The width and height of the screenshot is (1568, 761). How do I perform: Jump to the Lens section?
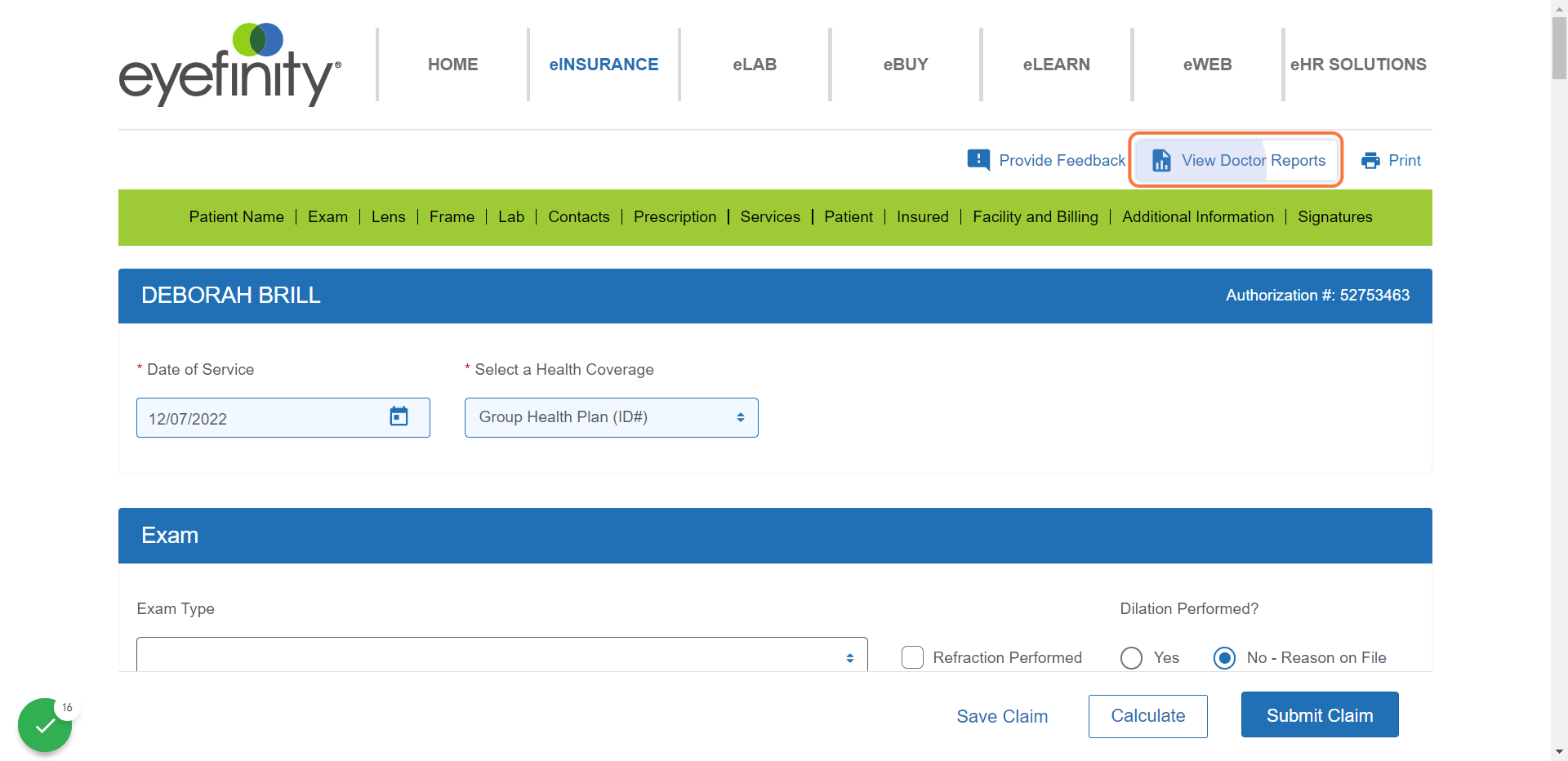[x=388, y=216]
